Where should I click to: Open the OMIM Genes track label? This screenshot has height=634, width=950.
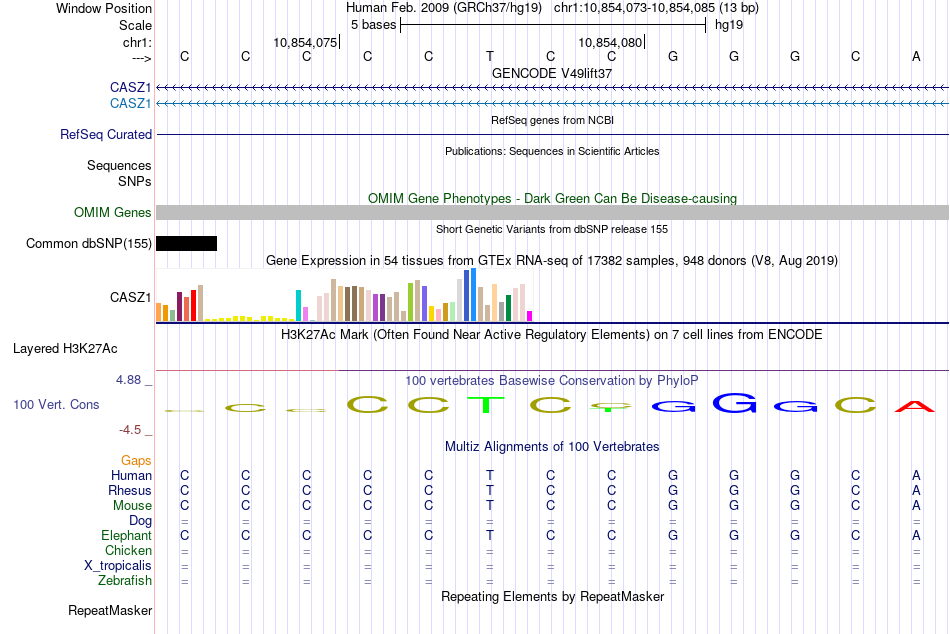click(x=113, y=212)
